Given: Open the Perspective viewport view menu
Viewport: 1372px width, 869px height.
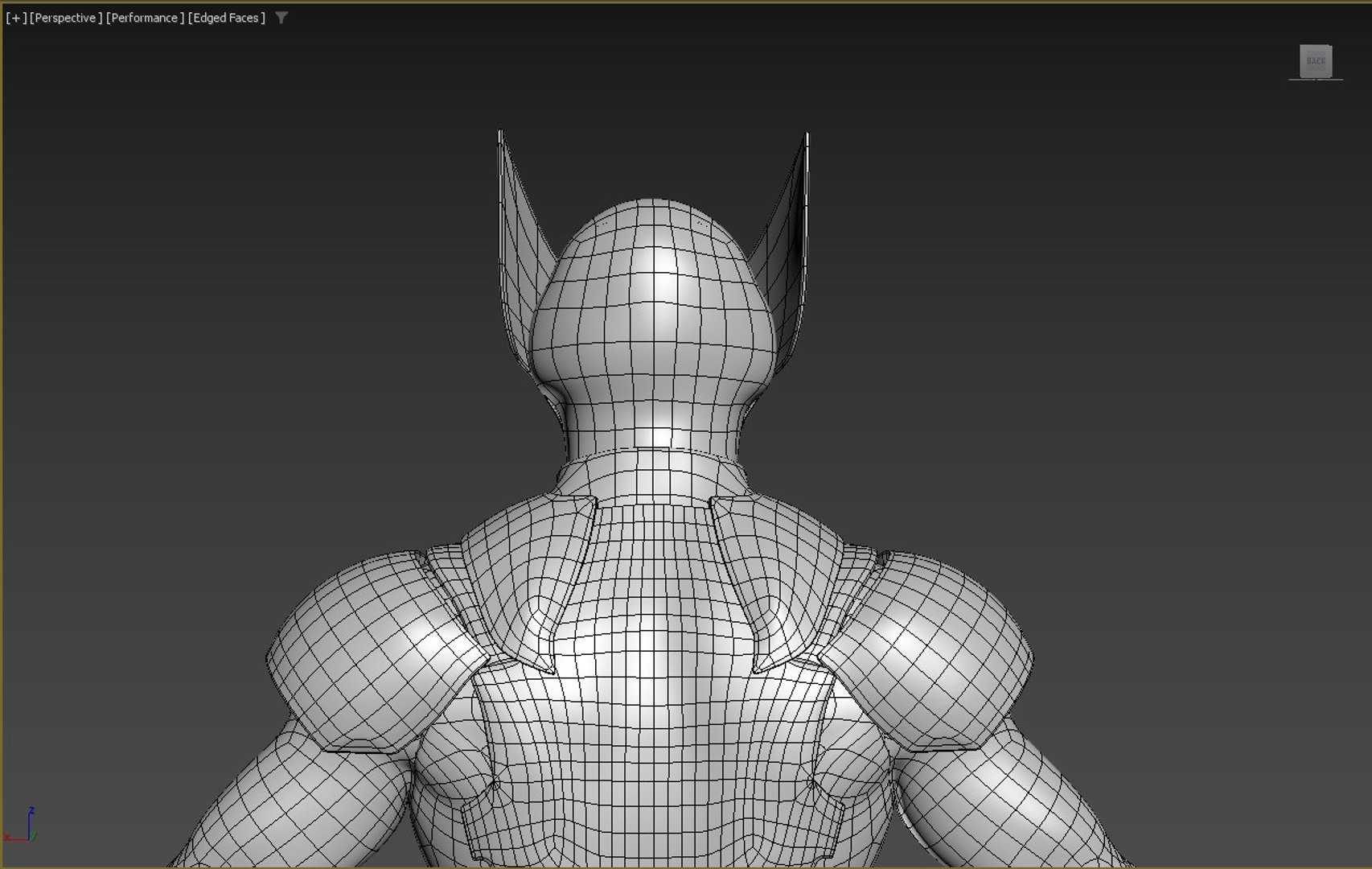Looking at the screenshot, I should [66, 18].
